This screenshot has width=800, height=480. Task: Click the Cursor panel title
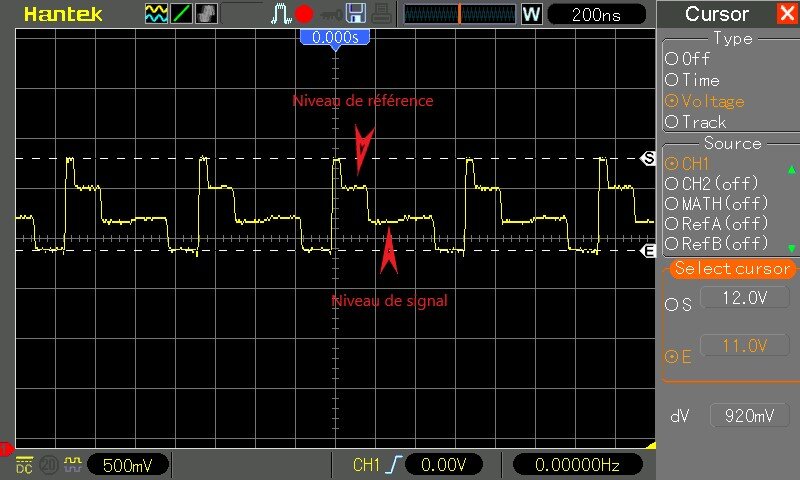(717, 14)
